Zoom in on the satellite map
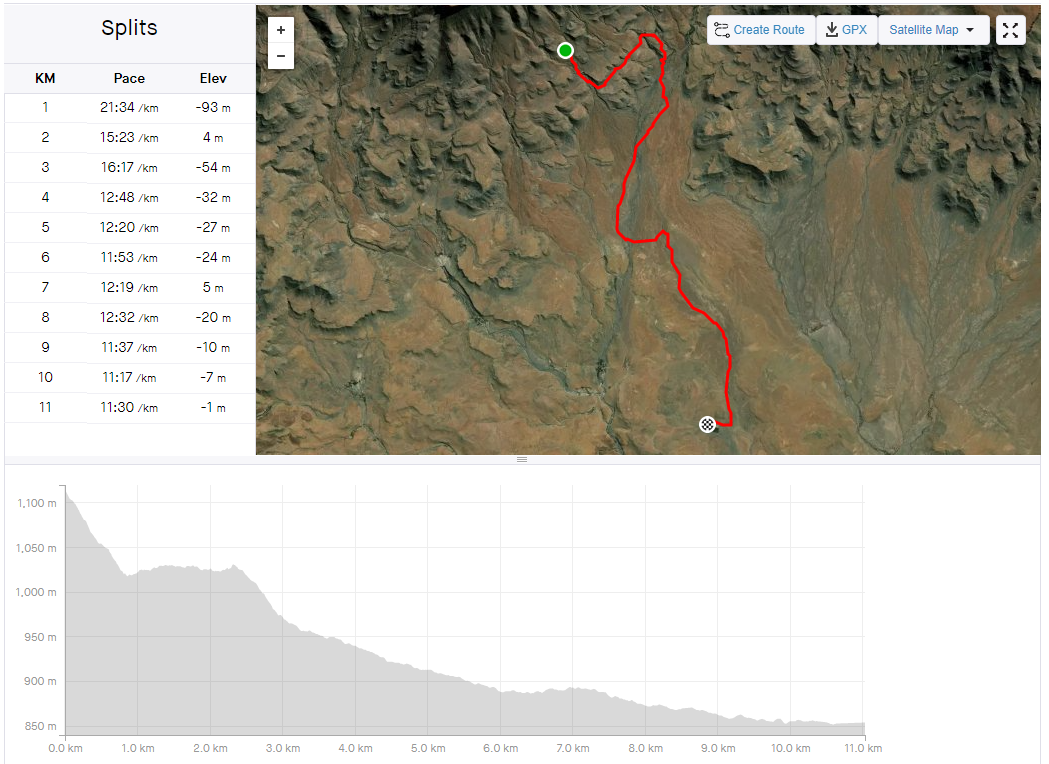This screenshot has width=1049, height=764. tap(281, 31)
